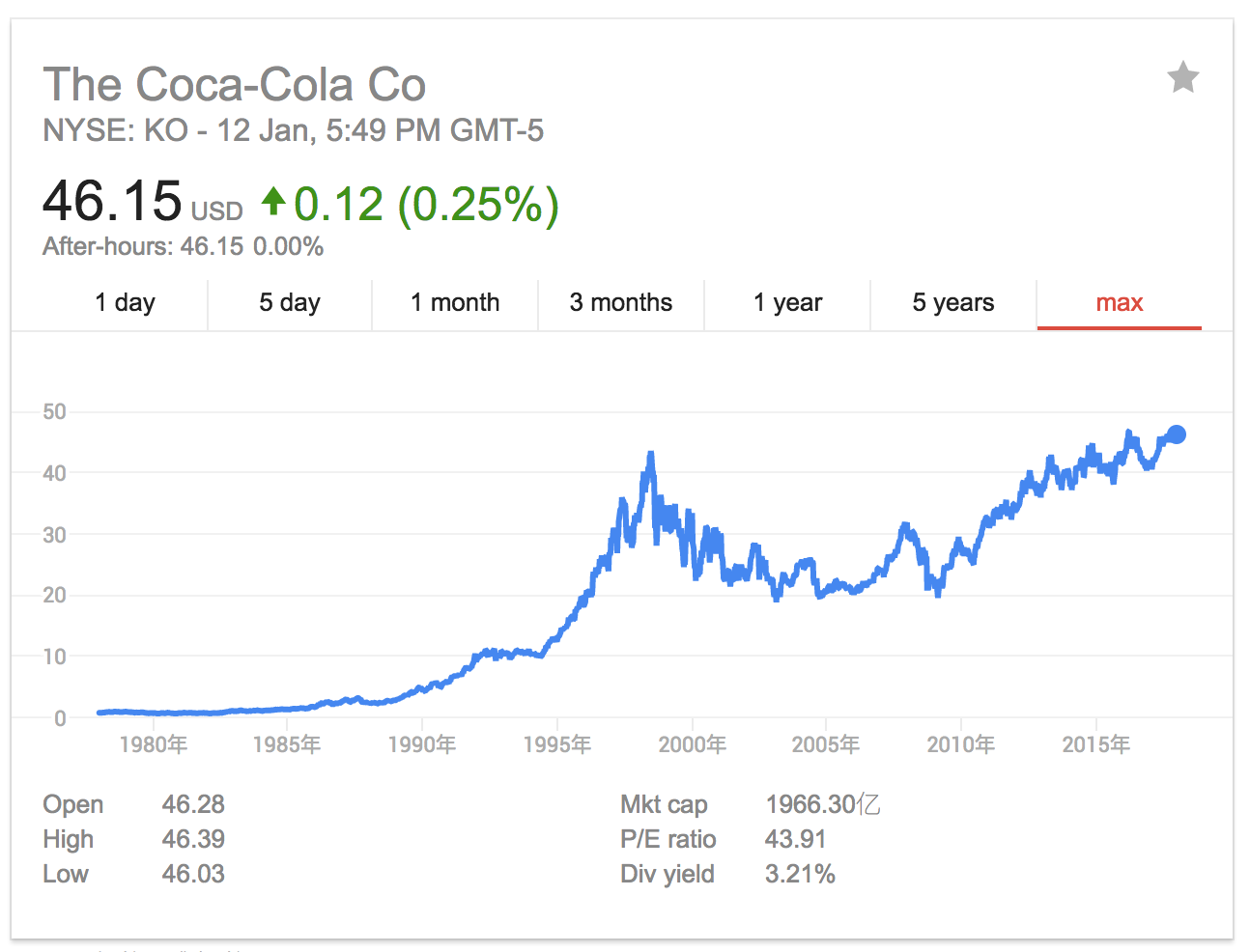Click the green up arrow indicator
Screen dimensions: 1250x952
(x=273, y=201)
